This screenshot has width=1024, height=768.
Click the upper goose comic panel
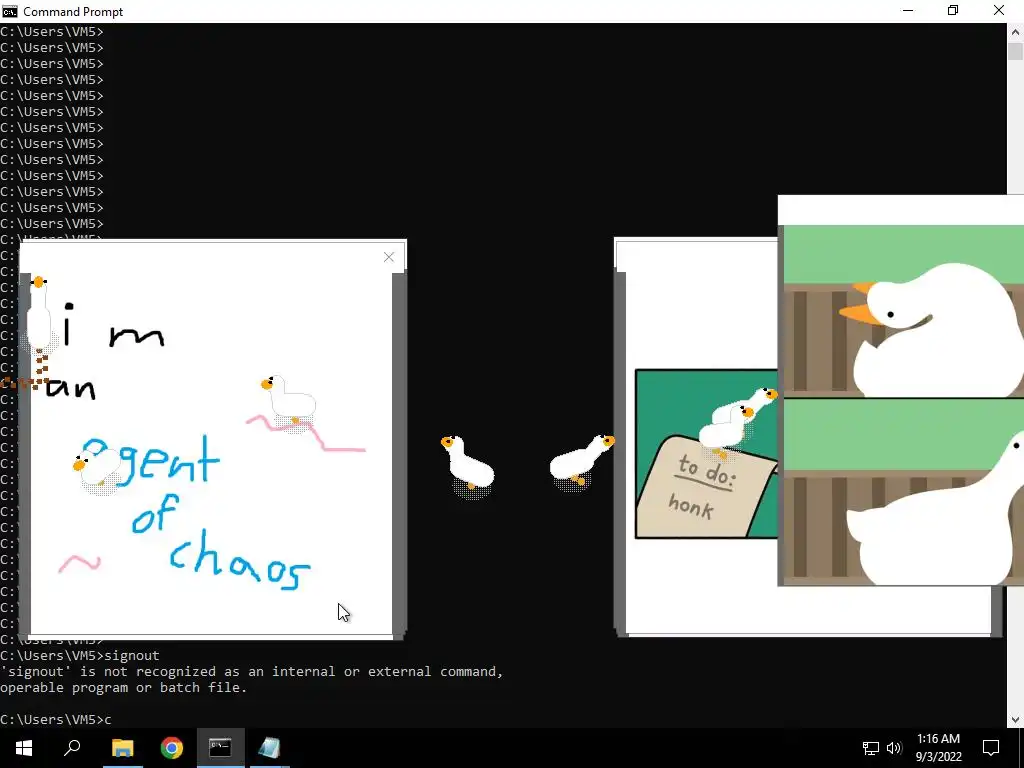pos(904,311)
